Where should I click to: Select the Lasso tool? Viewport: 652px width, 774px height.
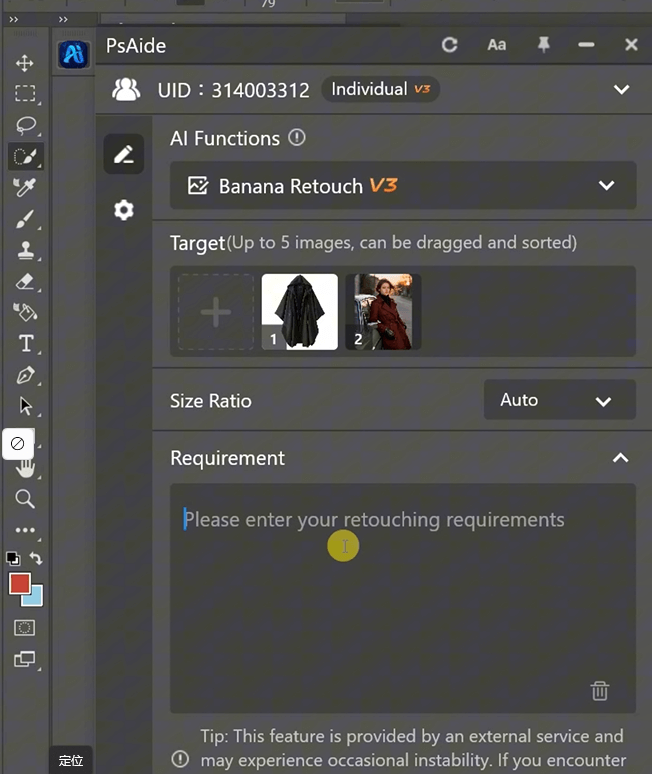26,125
